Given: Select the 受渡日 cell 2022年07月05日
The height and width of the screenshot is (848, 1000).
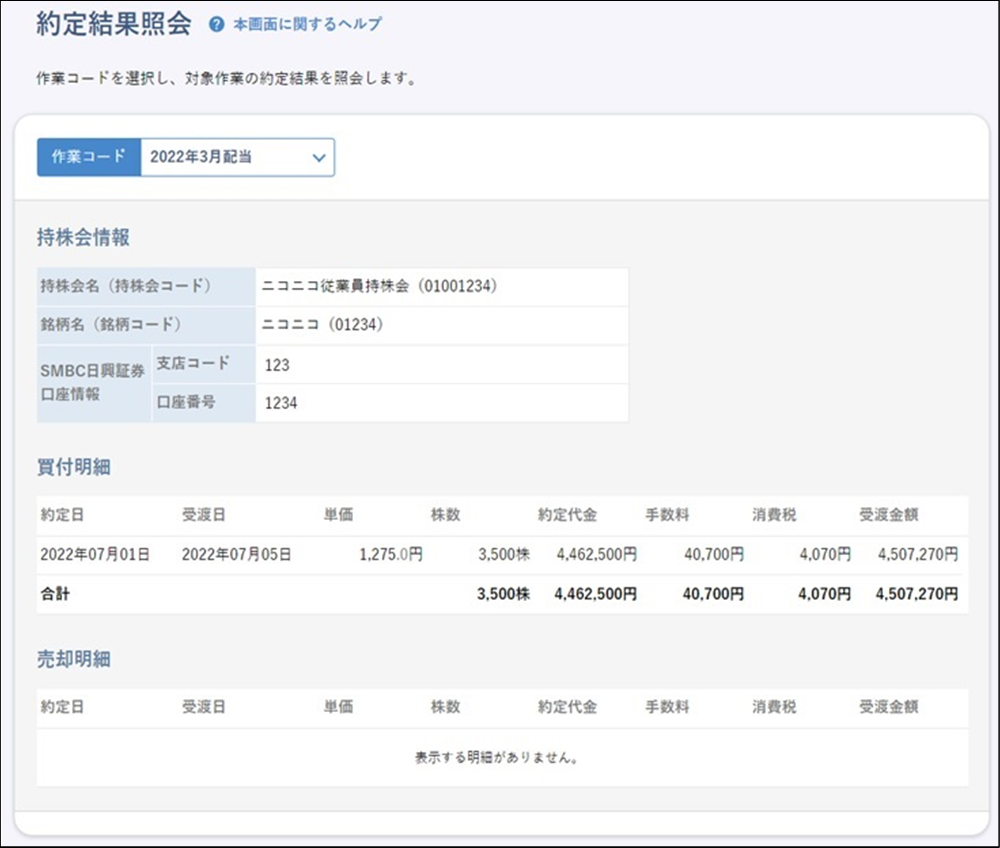Looking at the screenshot, I should pyautogui.click(x=236, y=554).
